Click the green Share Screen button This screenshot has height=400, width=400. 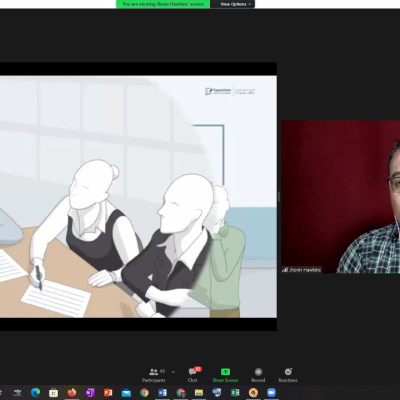[225, 375]
